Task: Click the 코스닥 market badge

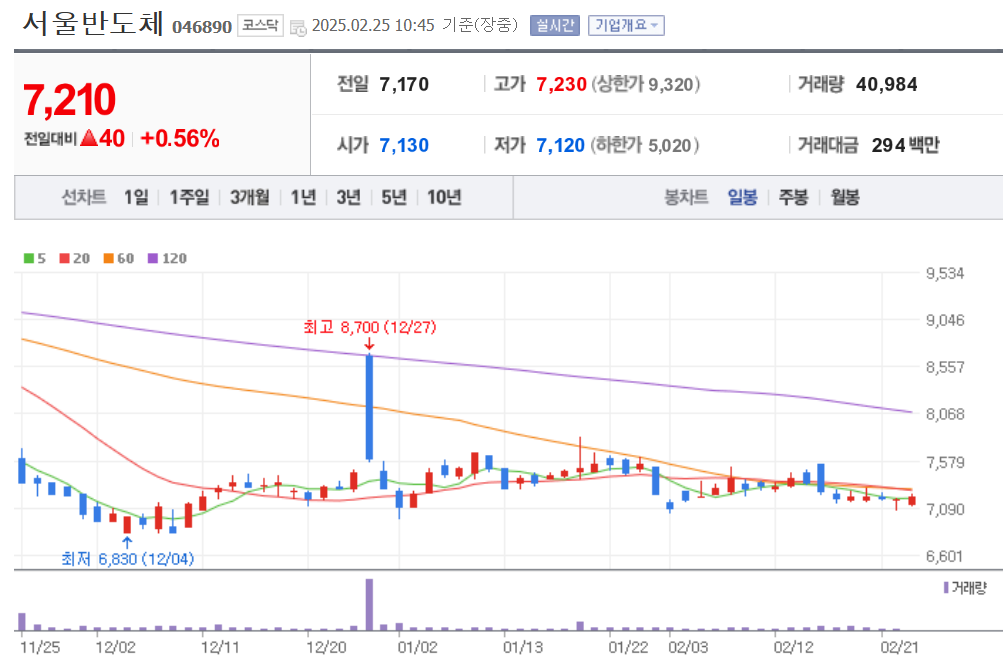Action: [260, 26]
